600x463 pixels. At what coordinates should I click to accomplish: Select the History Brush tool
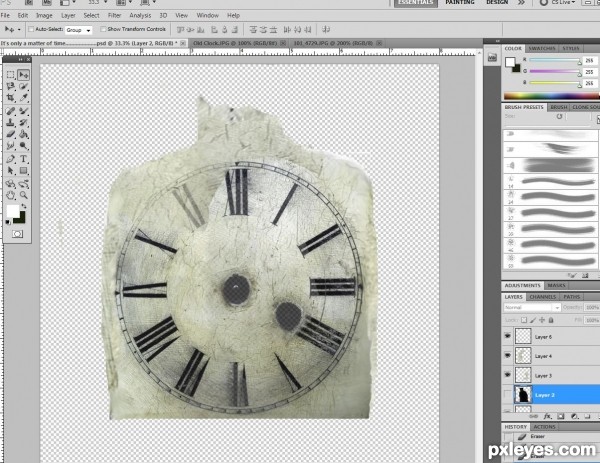click(23, 123)
